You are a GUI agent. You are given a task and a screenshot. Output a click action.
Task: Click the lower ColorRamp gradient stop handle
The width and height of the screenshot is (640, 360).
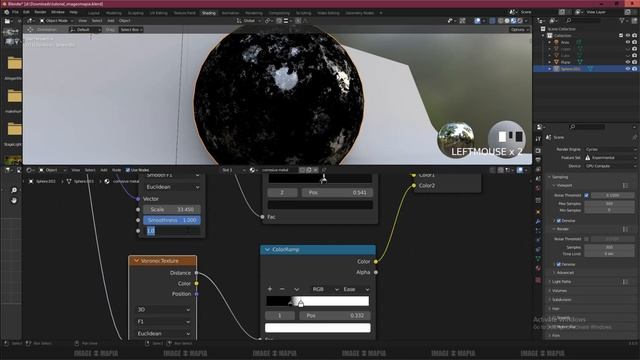coord(301,303)
